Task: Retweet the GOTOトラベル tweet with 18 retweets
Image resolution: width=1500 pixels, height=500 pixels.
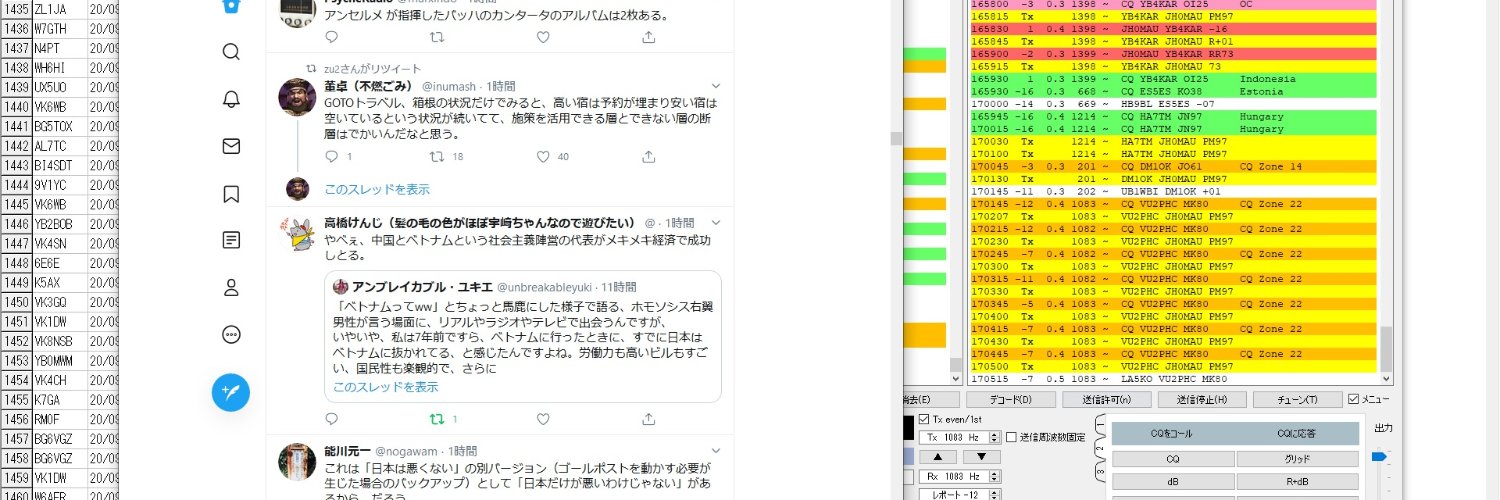Action: (x=437, y=157)
